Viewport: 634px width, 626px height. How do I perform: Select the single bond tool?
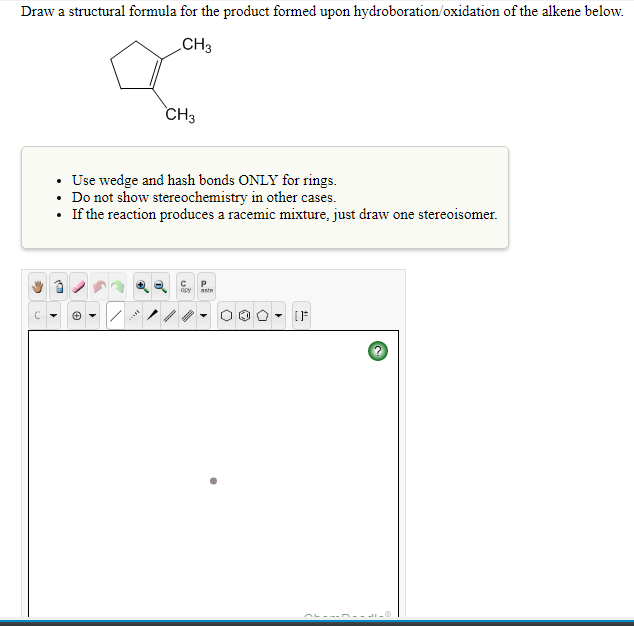click(x=116, y=315)
